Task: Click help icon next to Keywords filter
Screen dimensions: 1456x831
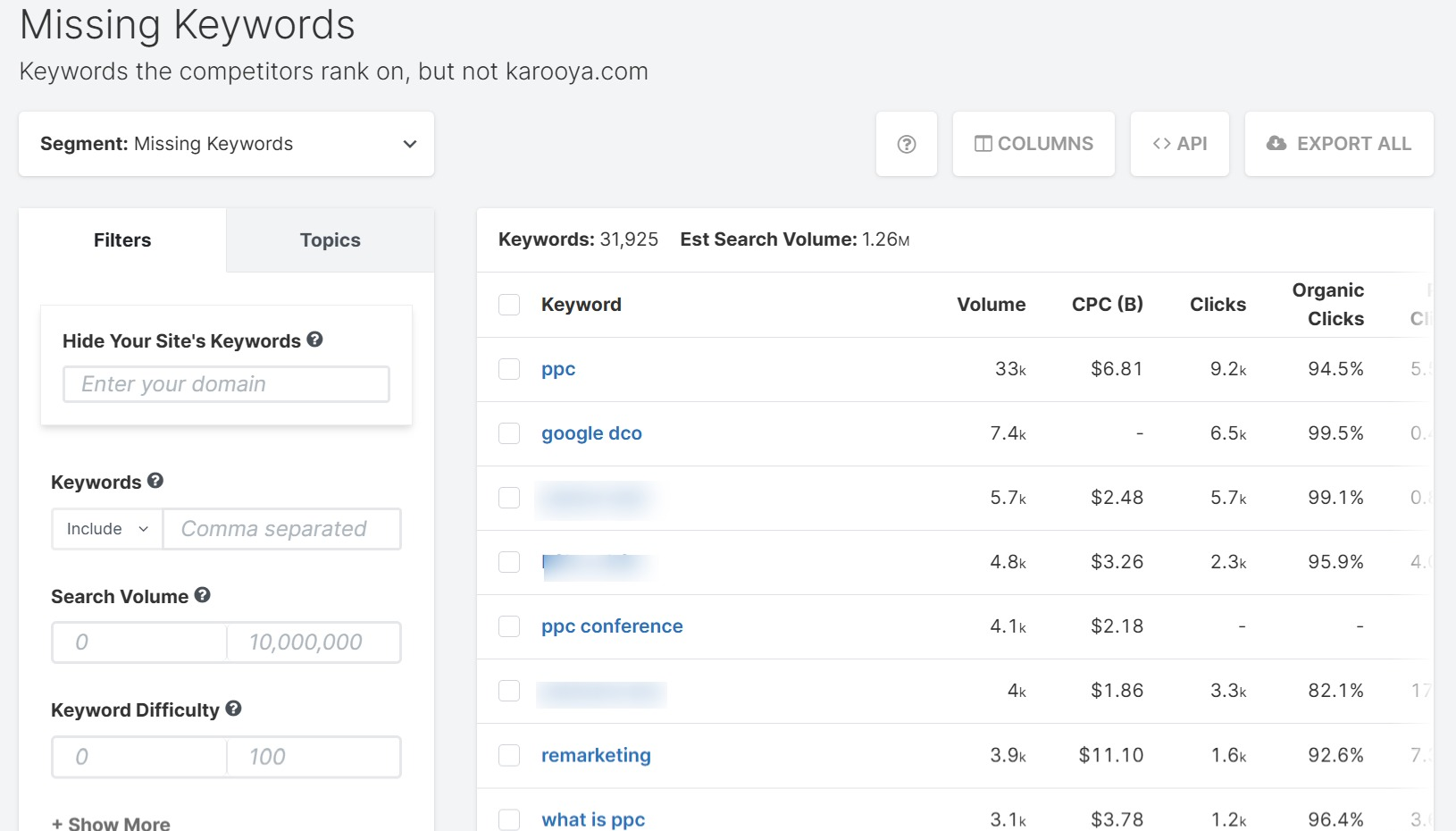Action: 155,481
